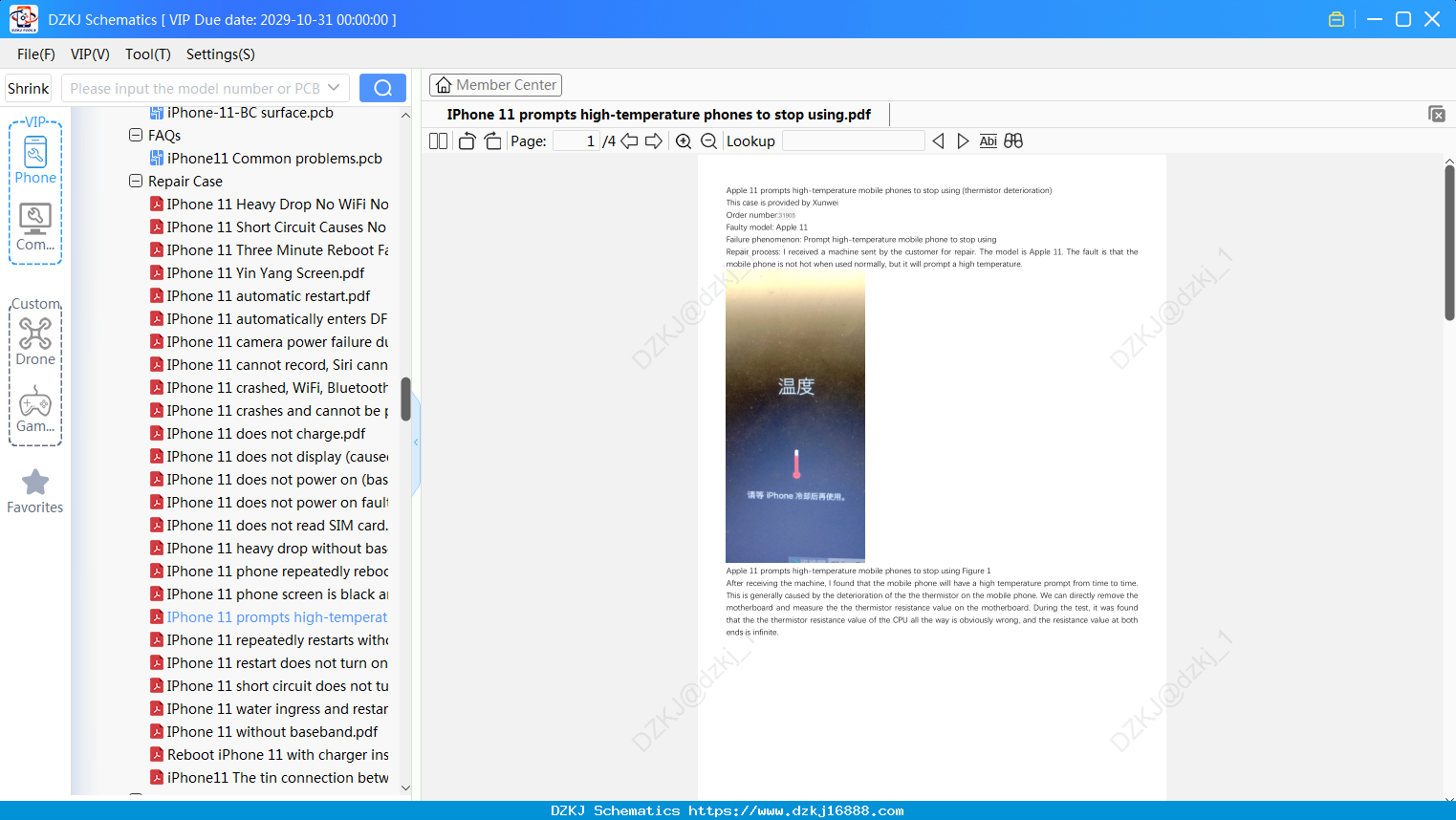Open IPhone 11 Short Circuit Causes case
The image size is (1456, 820).
pos(269,227)
